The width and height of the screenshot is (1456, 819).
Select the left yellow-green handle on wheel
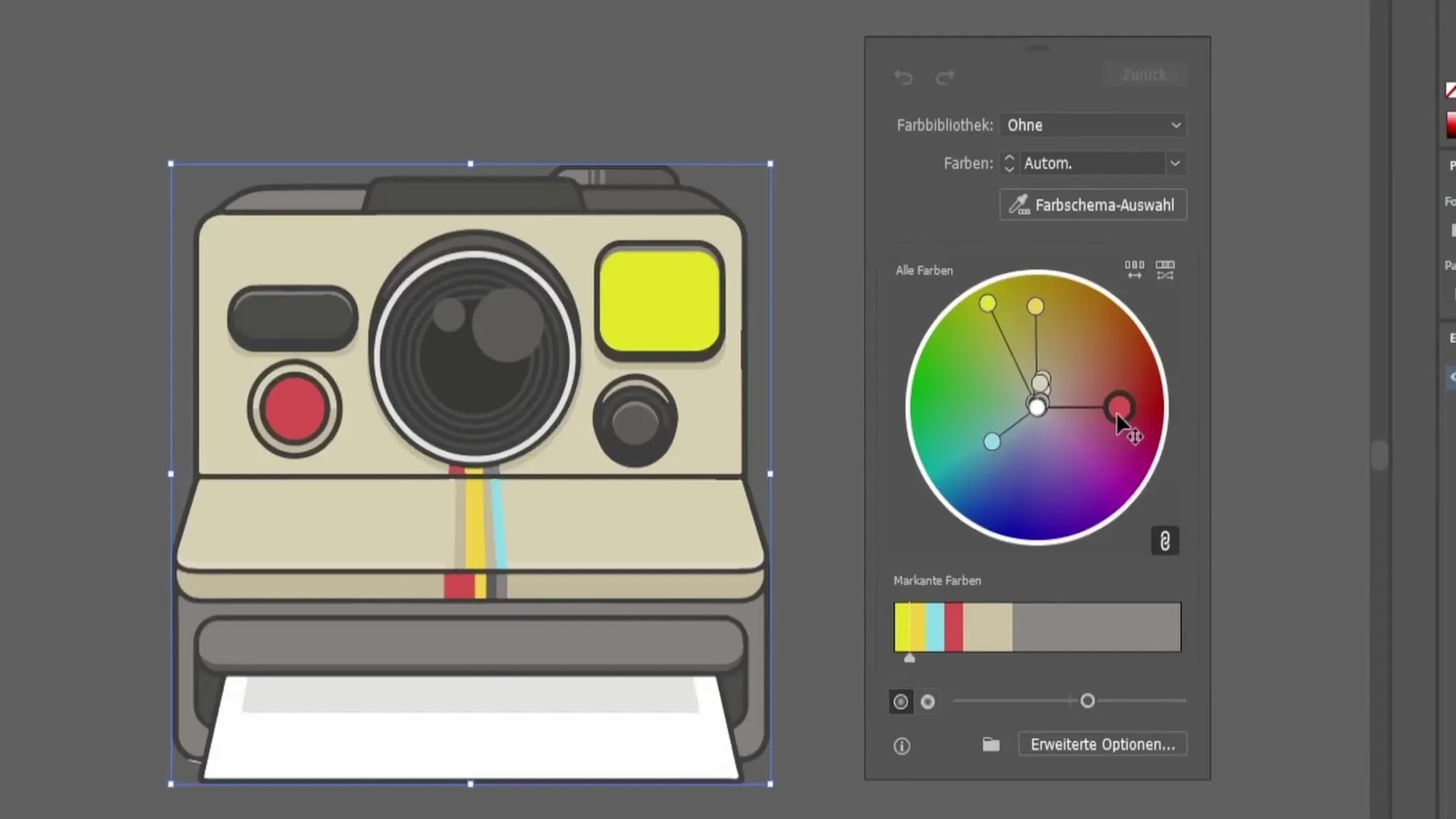pyautogui.click(x=987, y=303)
